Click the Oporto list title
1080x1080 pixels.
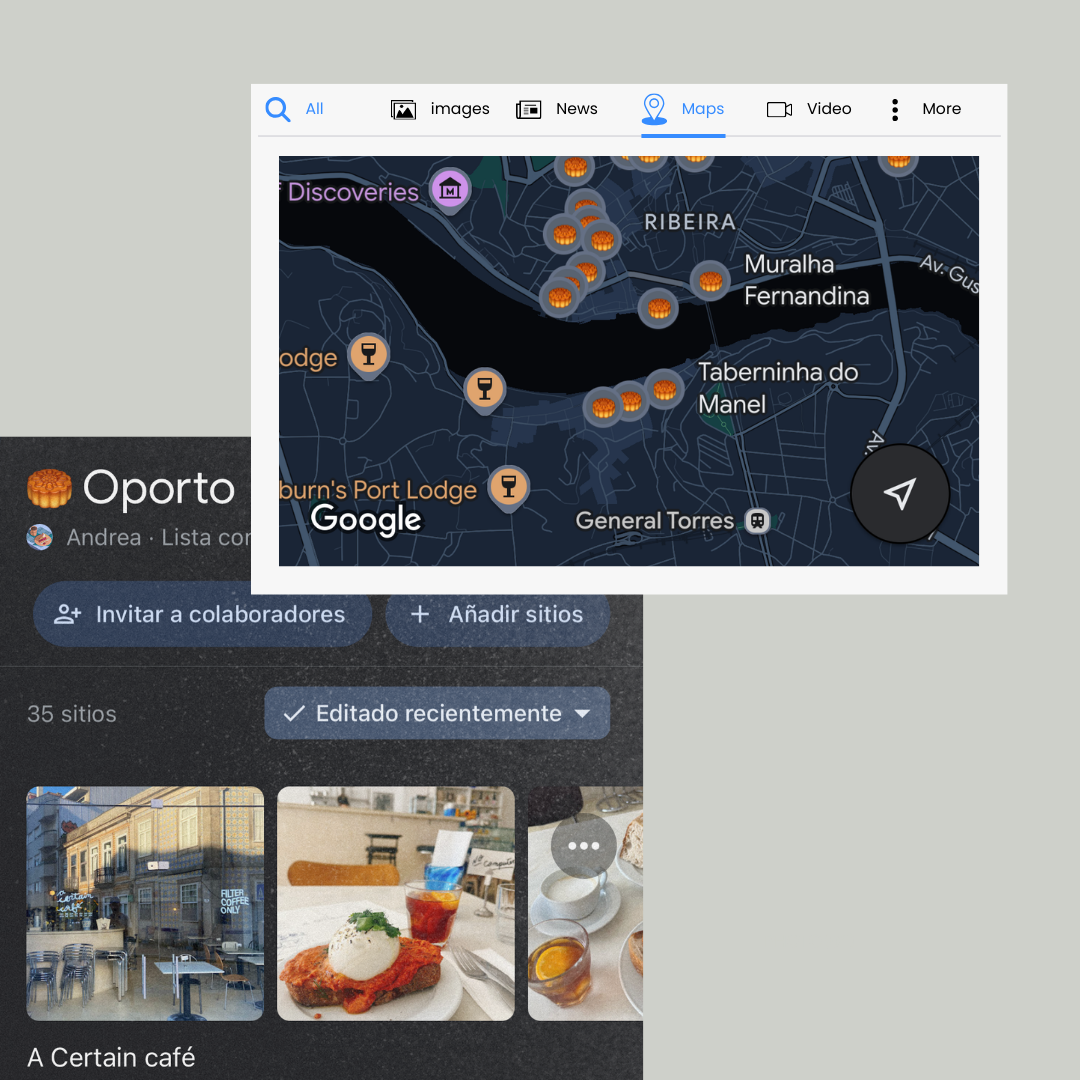pos(158,488)
